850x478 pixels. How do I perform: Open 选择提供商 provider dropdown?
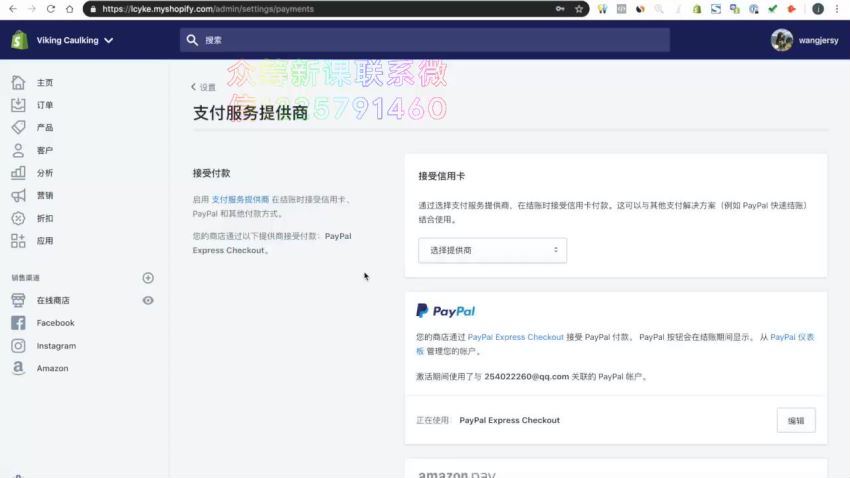(x=492, y=250)
